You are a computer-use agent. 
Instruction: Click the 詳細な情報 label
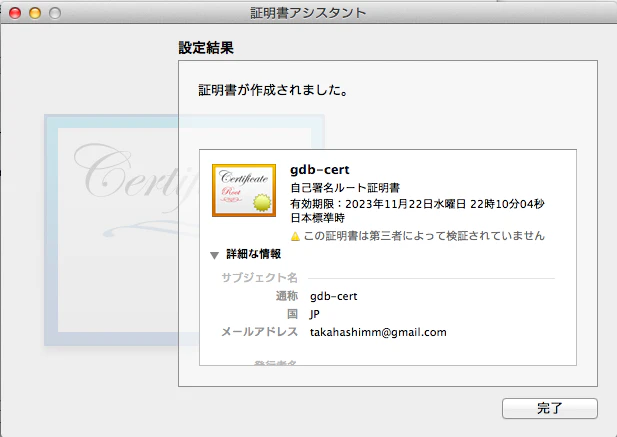point(253,254)
